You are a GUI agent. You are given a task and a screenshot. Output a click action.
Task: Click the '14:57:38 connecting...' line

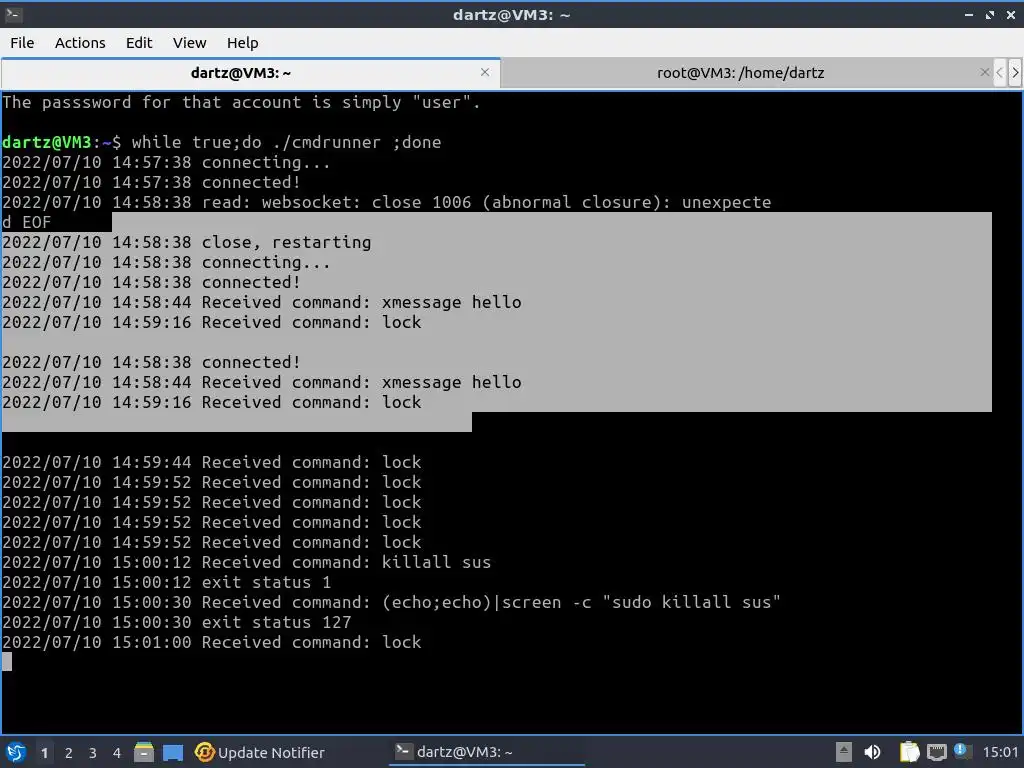pos(167,163)
